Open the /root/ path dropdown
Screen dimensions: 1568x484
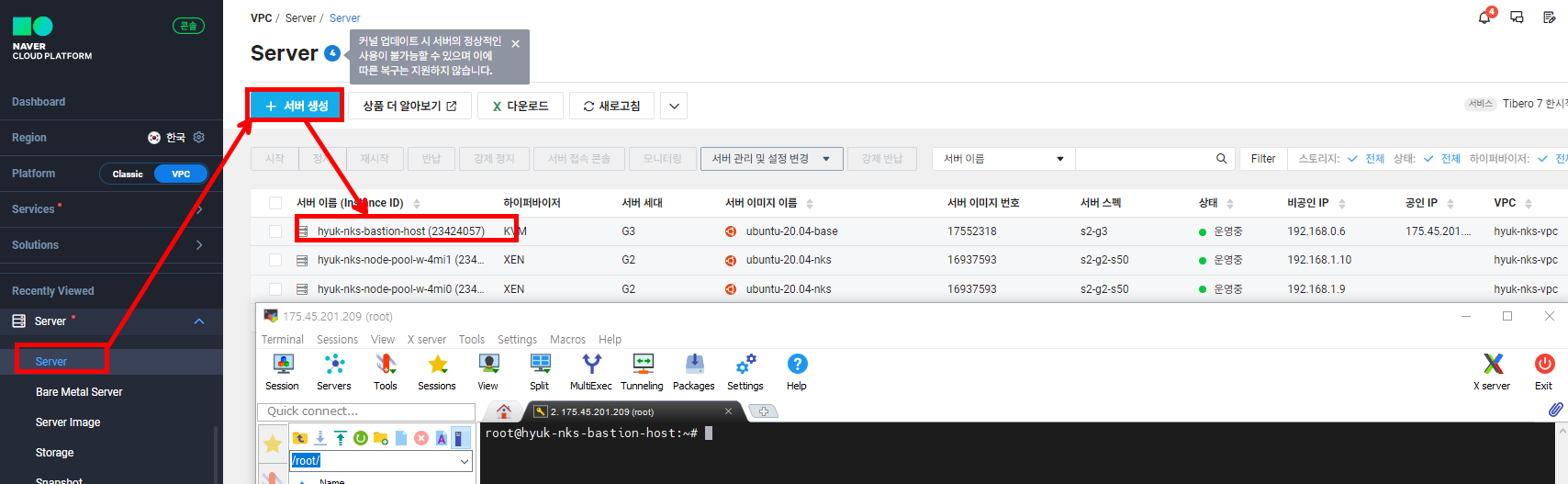coord(465,461)
